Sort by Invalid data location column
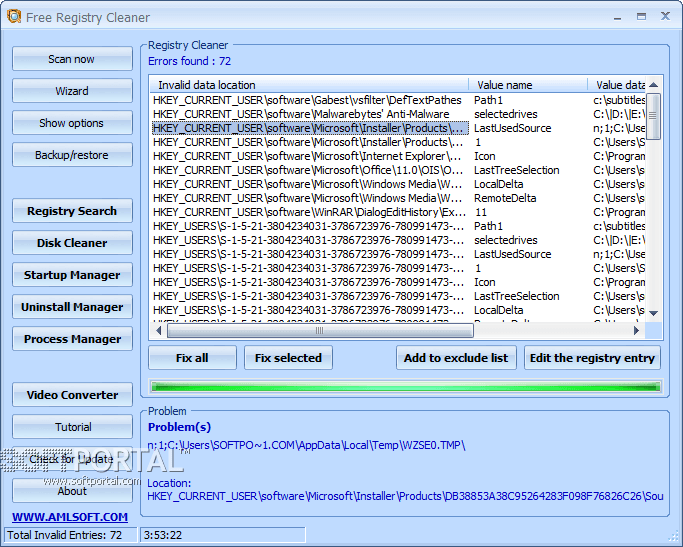This screenshot has width=683, height=547. point(309,84)
